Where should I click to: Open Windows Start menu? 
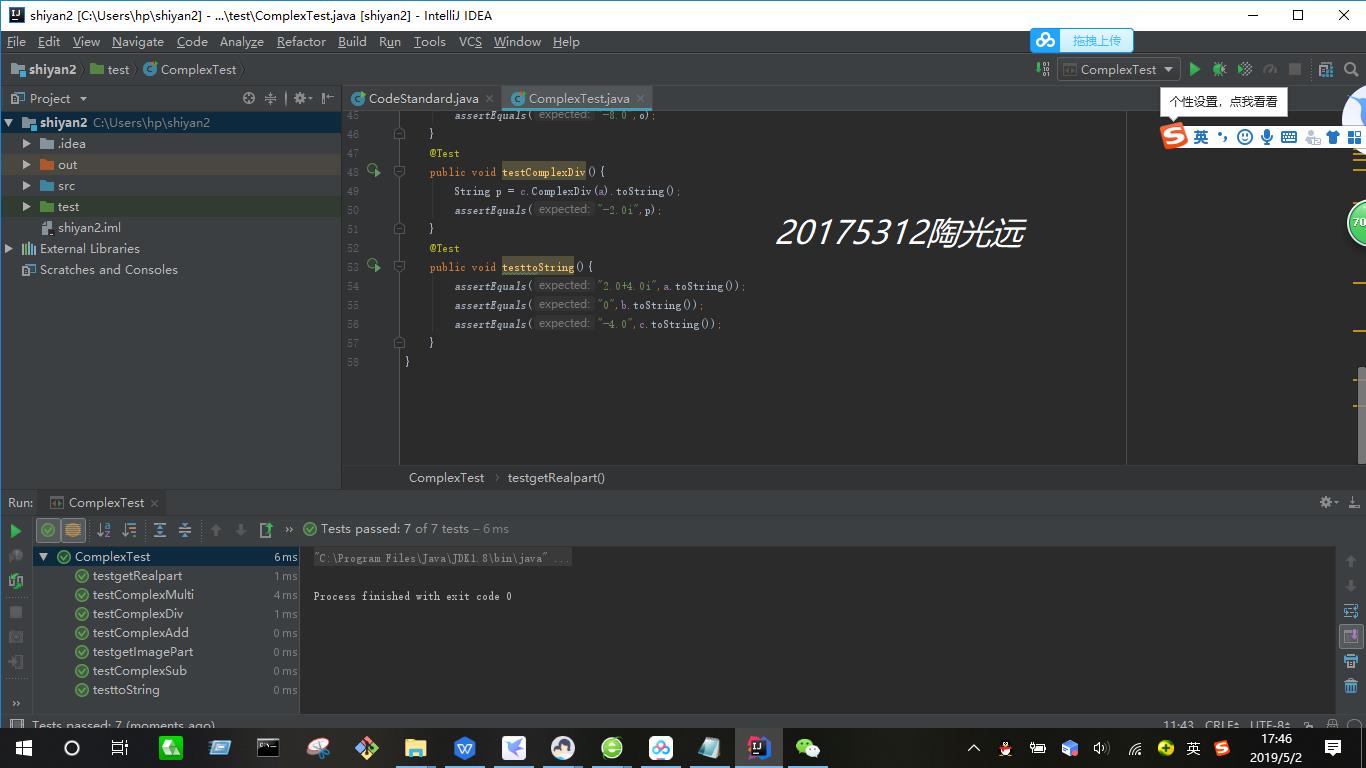coord(23,747)
